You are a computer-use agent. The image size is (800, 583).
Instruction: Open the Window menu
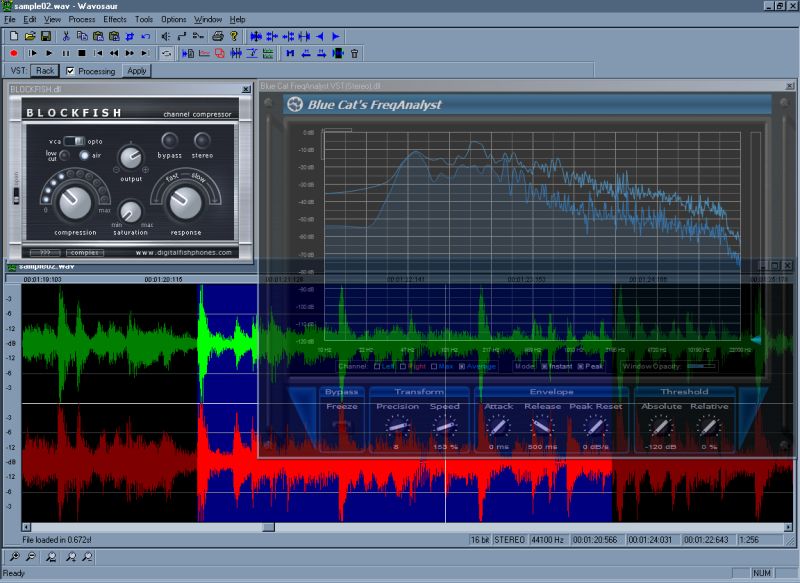click(x=208, y=19)
